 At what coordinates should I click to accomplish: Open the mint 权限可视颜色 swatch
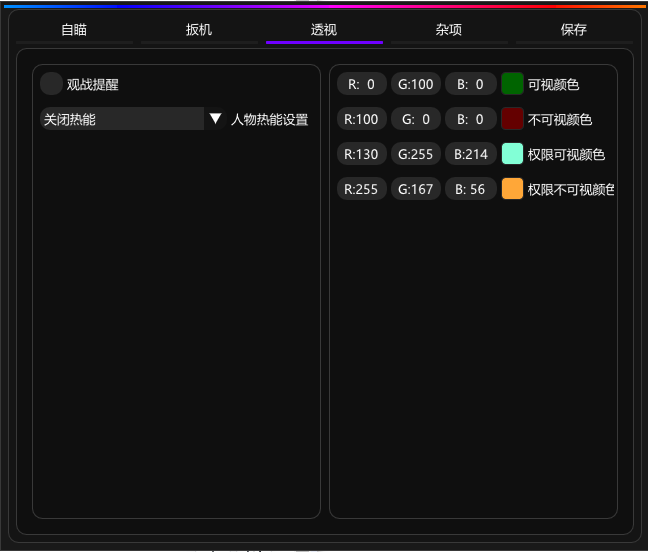[512, 154]
